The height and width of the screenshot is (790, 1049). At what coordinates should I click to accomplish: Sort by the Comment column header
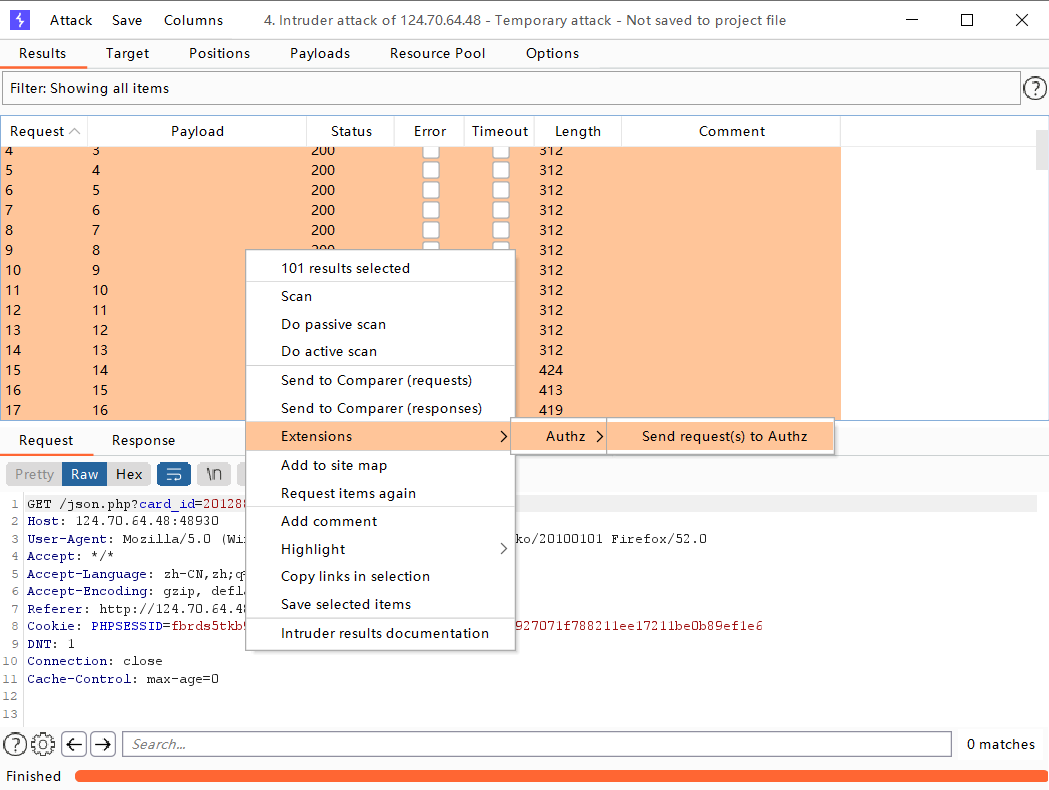coord(731,131)
